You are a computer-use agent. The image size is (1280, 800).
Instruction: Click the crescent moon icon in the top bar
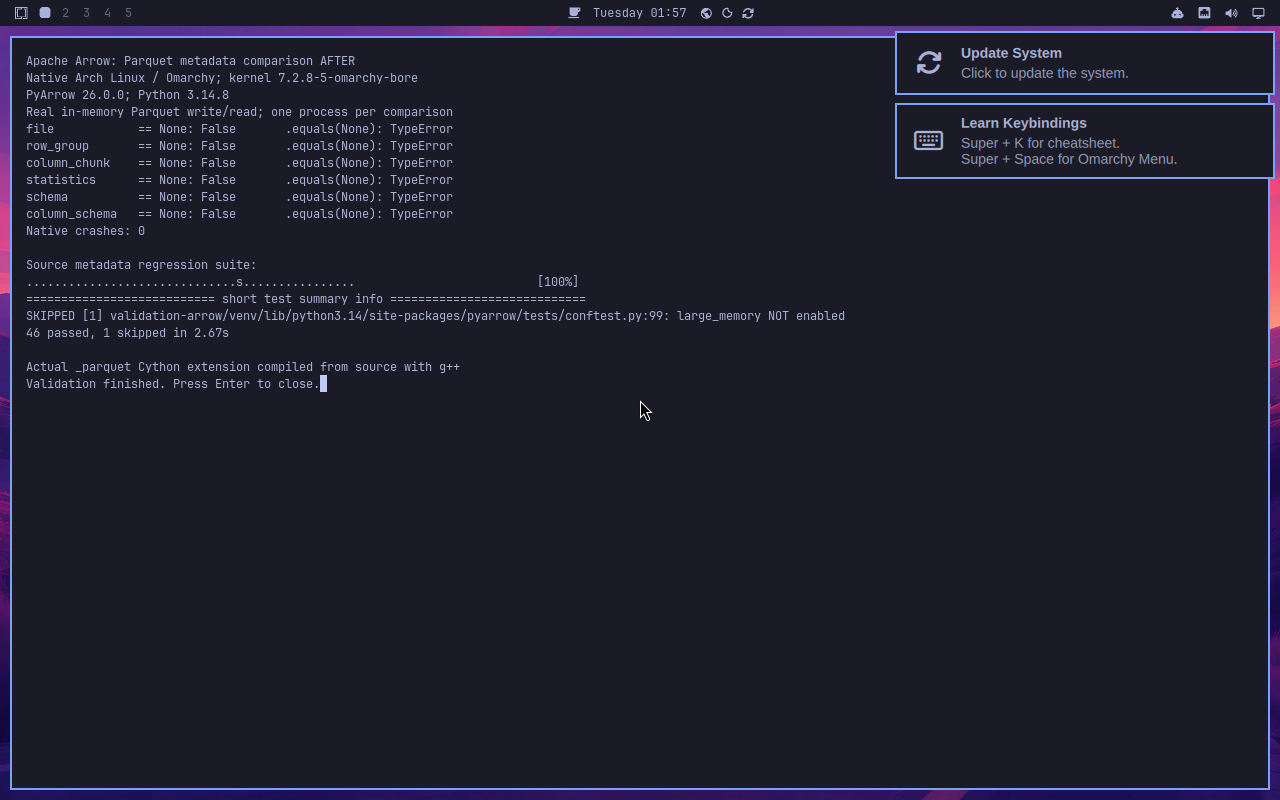(x=727, y=13)
